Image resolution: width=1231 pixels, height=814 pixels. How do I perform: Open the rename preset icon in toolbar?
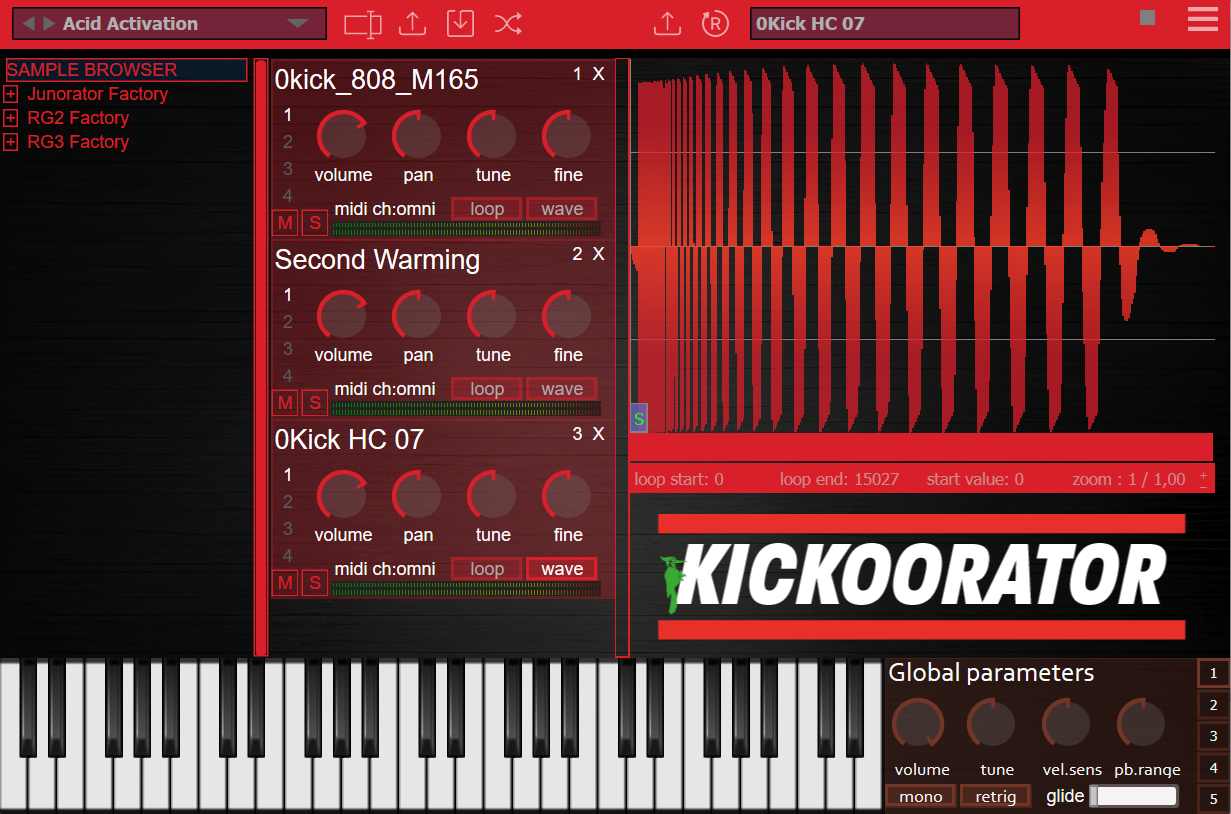(361, 24)
